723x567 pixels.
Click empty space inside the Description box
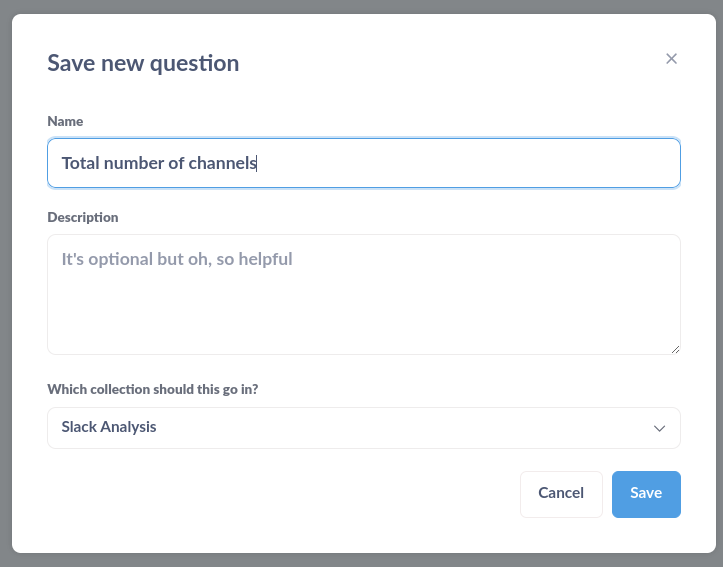[x=364, y=313]
